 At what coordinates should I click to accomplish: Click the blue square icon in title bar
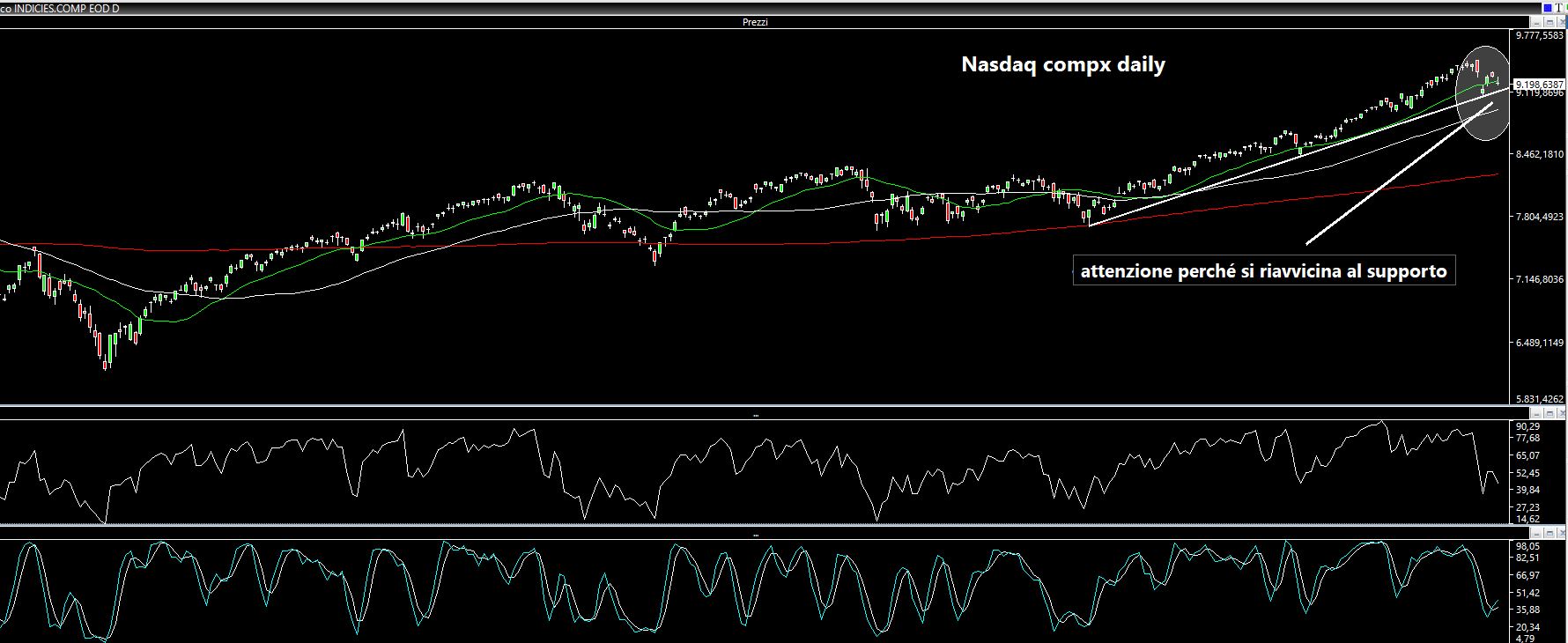tap(1547, 8)
